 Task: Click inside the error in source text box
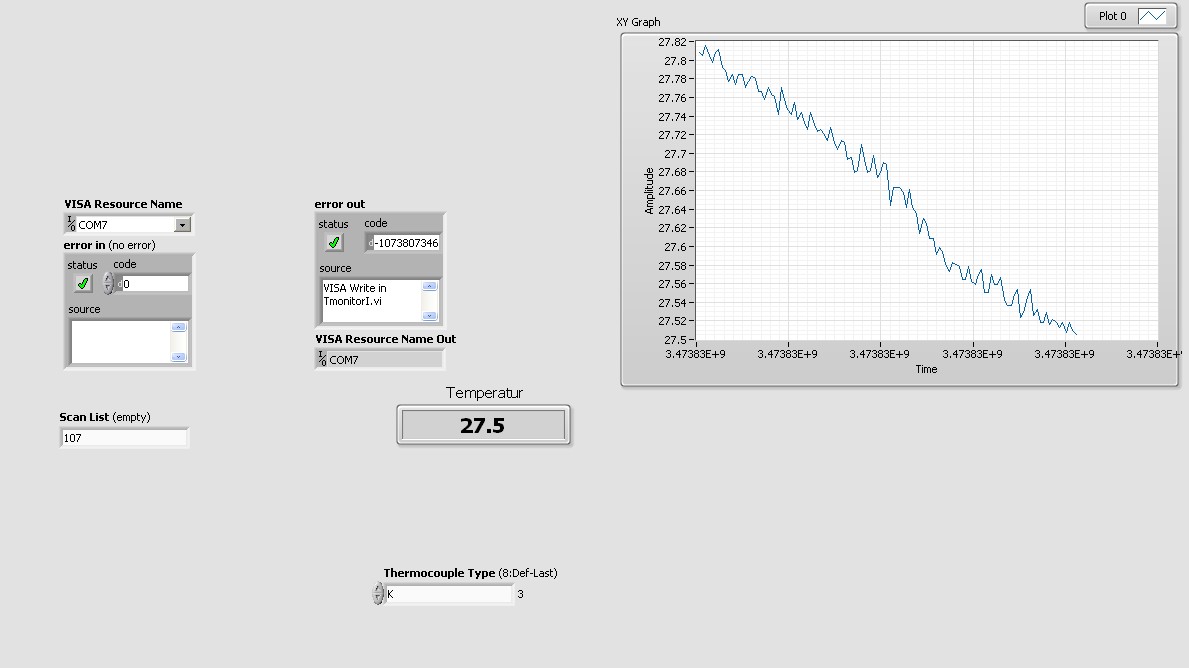click(x=121, y=342)
